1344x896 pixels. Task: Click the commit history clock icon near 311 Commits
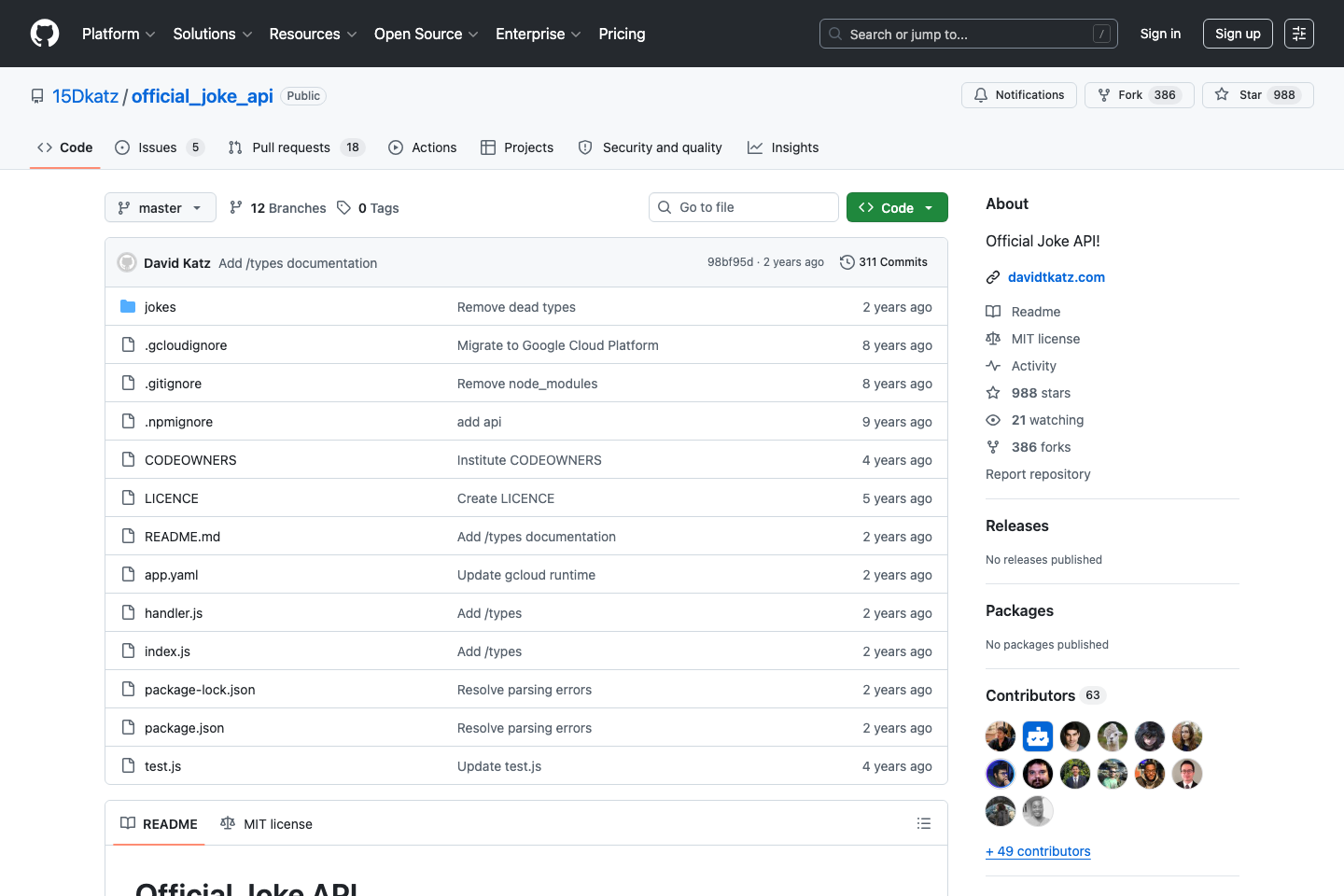(x=847, y=261)
